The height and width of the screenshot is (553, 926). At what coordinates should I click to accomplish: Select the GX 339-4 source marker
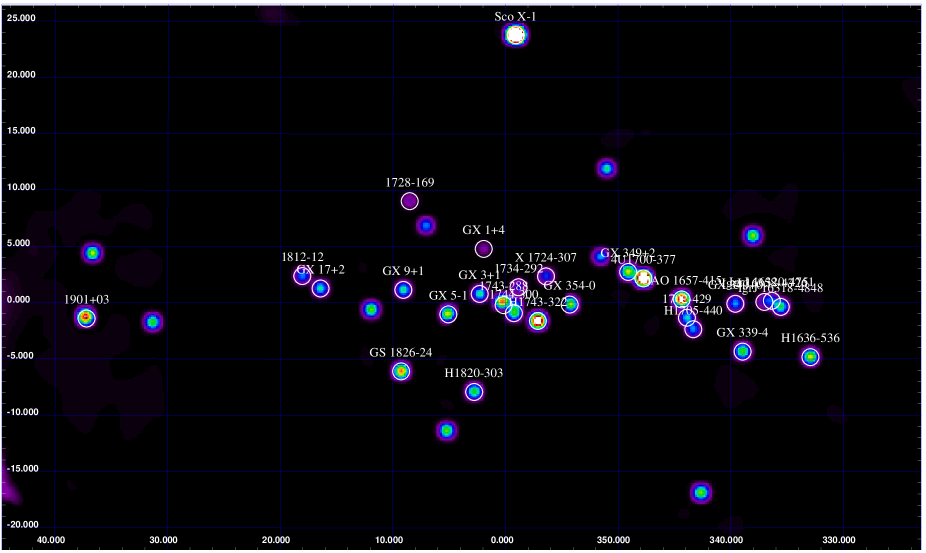742,351
